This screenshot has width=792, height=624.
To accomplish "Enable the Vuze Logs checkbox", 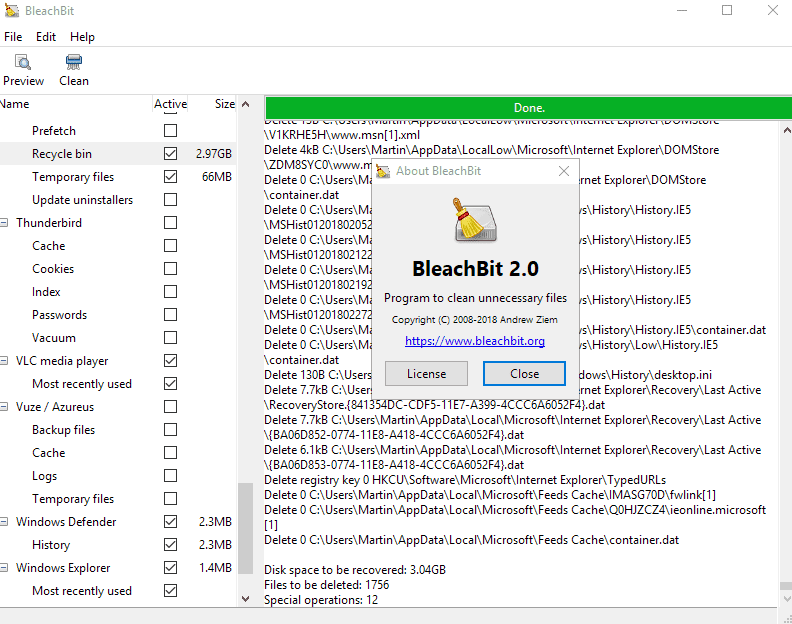I will point(170,475).
